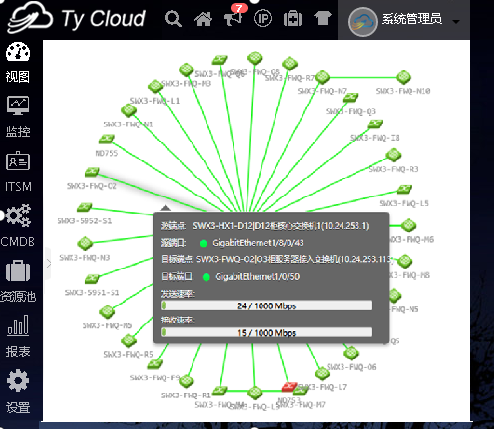
Task: Expand the 系统管理员 user dropdown arrow
Action: 456,22
